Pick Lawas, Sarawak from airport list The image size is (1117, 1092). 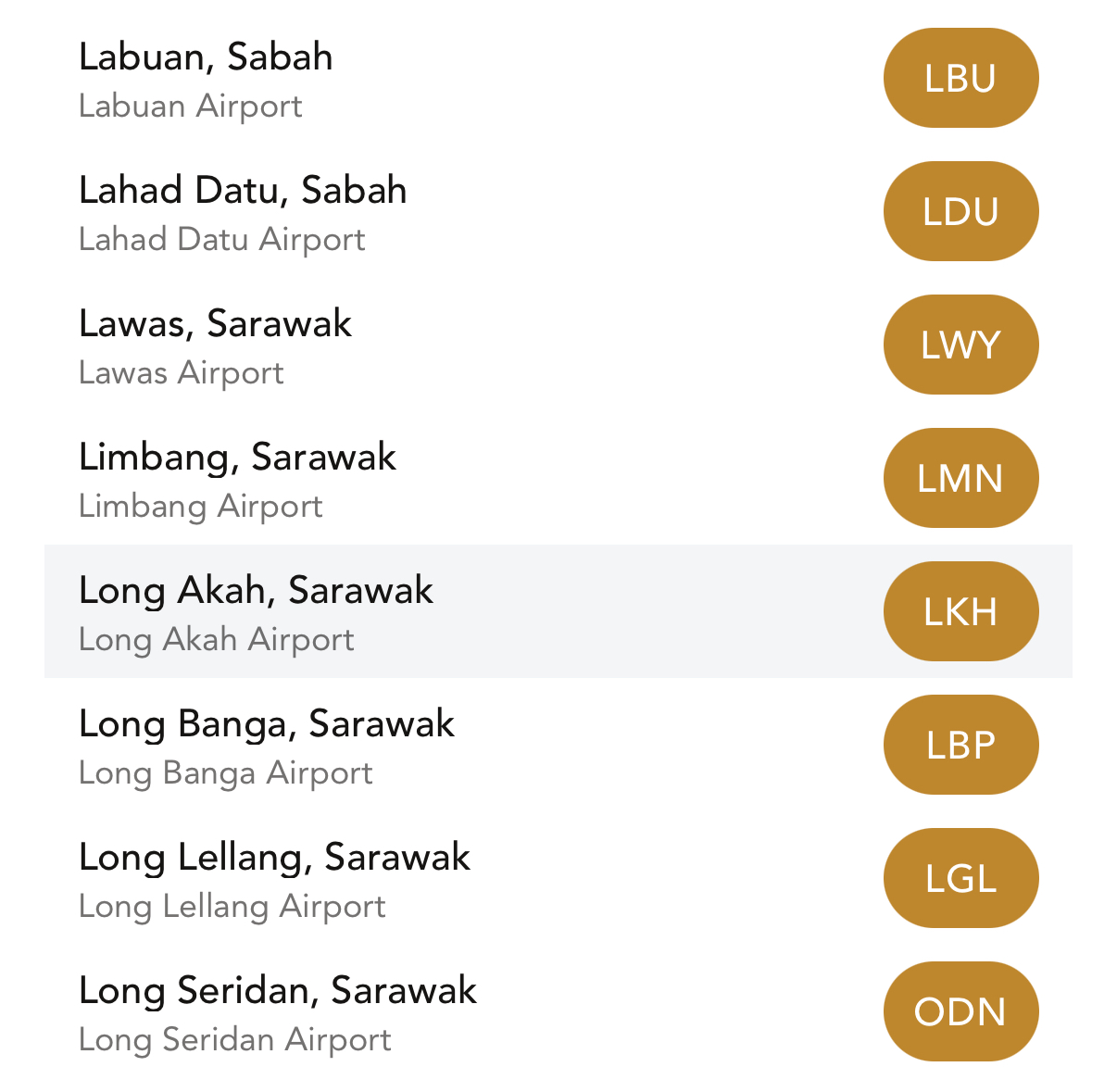[x=215, y=324]
